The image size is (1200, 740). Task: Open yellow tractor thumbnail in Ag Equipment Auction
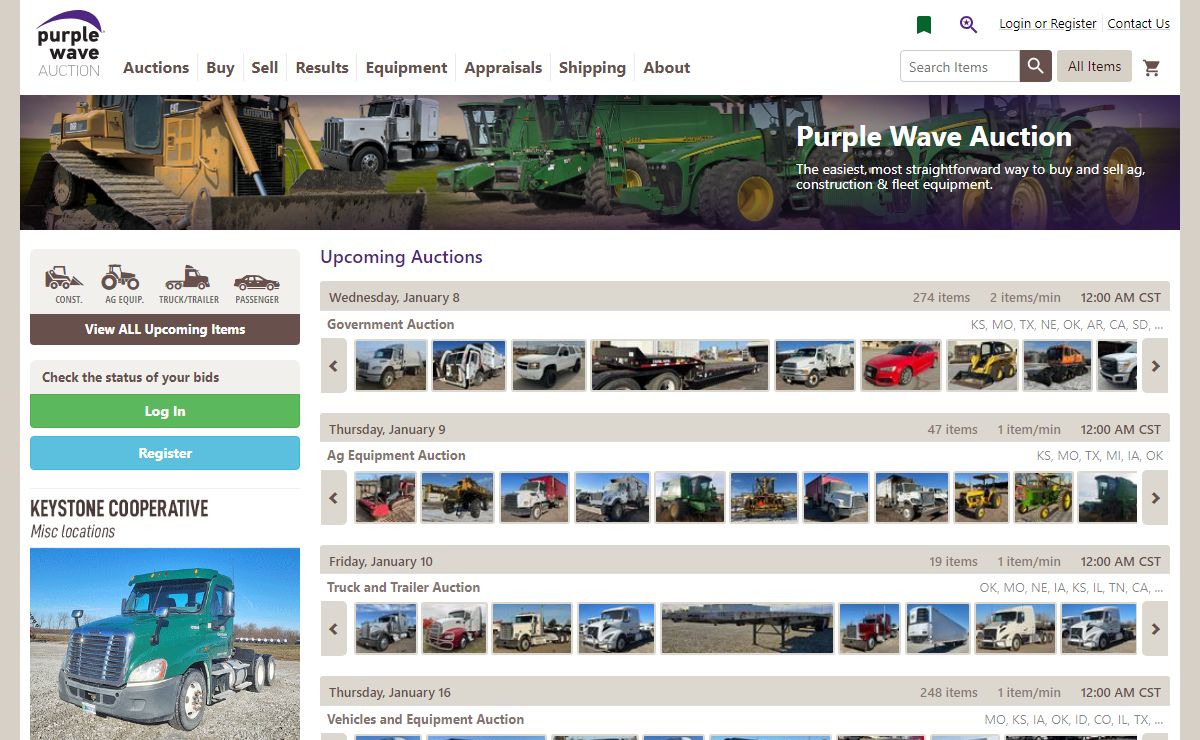coord(981,498)
